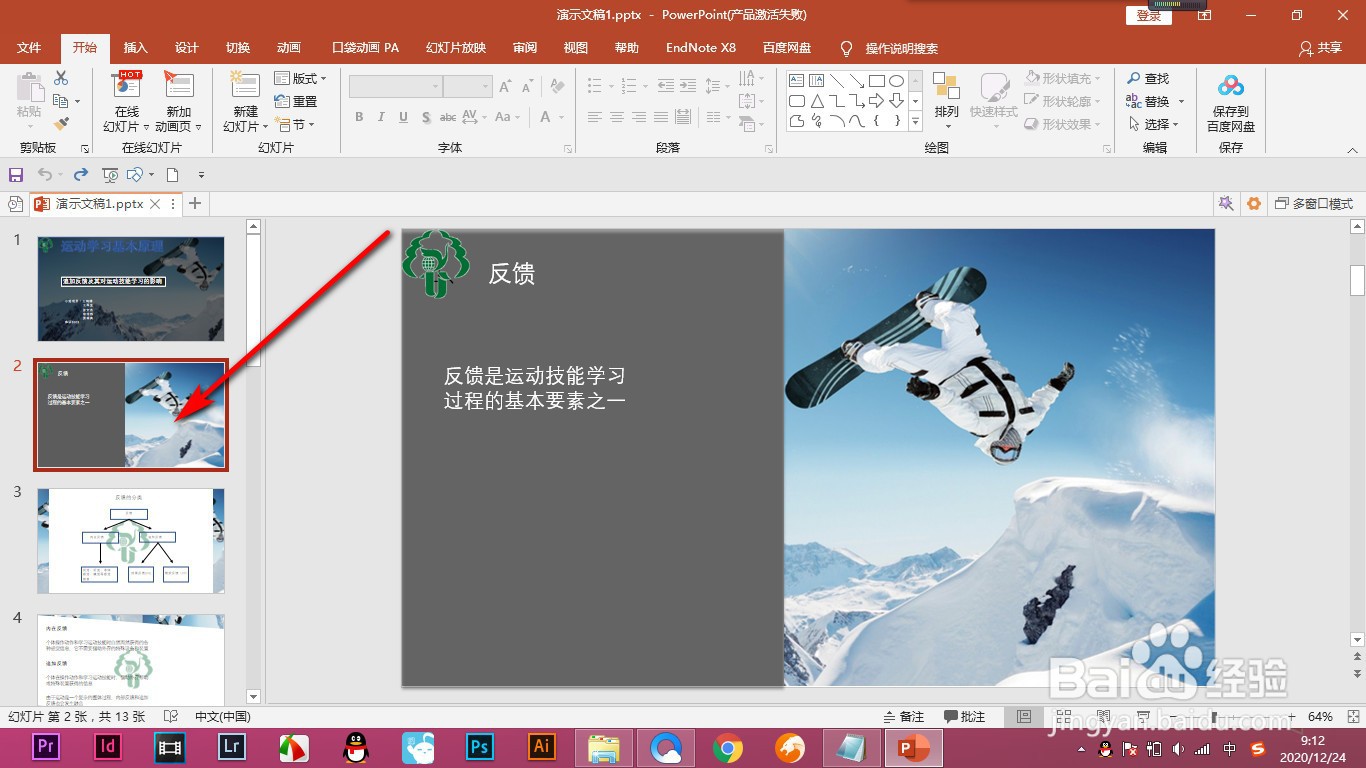Screen dimensions: 1366x768
Task: Expand the Select dropdown in editing group
Action: 1153,124
